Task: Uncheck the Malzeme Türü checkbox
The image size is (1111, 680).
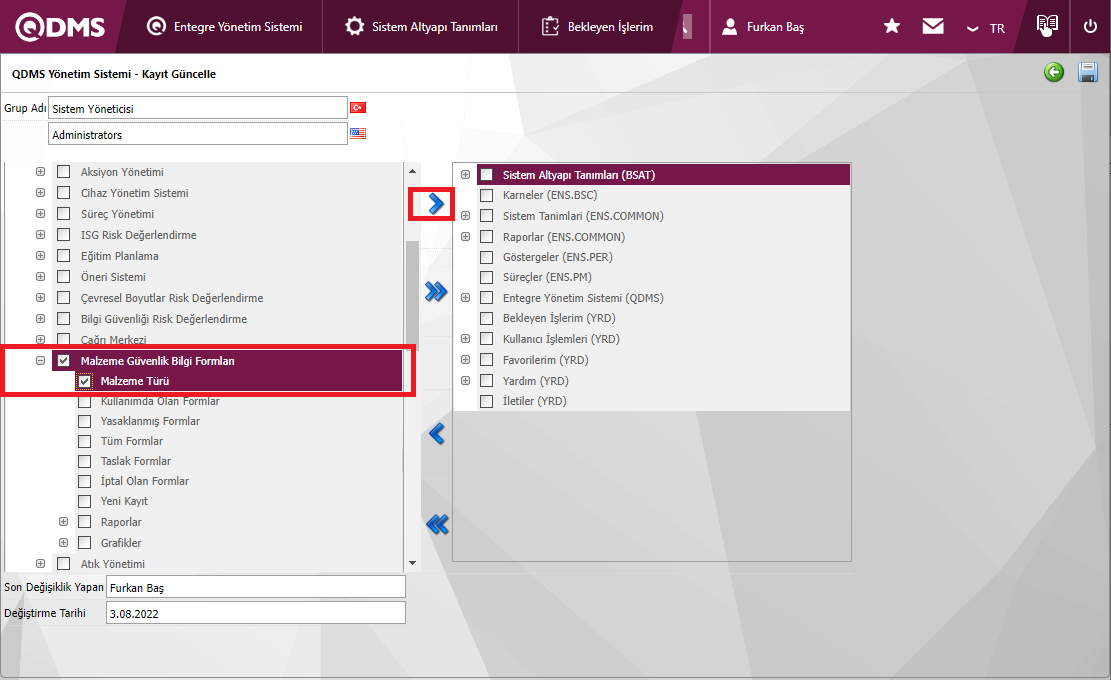Action: click(x=84, y=381)
